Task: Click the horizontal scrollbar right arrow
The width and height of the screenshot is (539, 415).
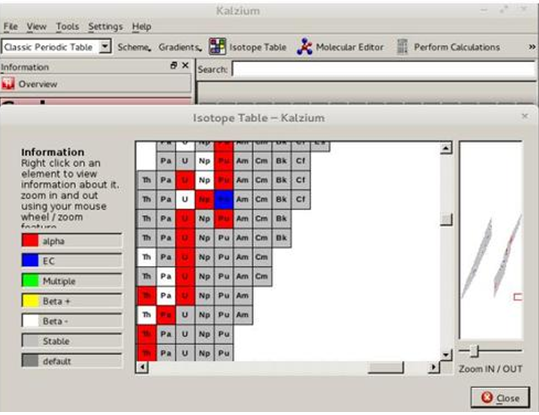Action: [x=434, y=367]
